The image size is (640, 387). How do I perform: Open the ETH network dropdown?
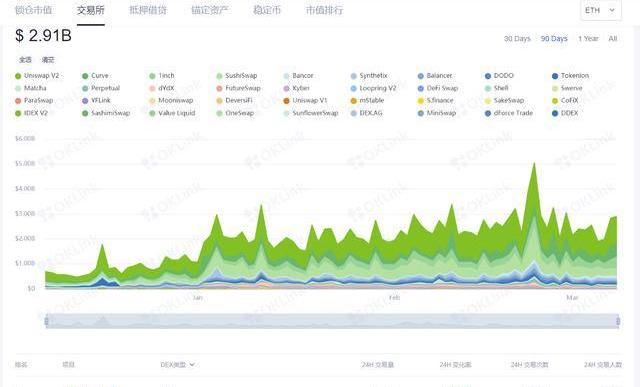[601, 10]
